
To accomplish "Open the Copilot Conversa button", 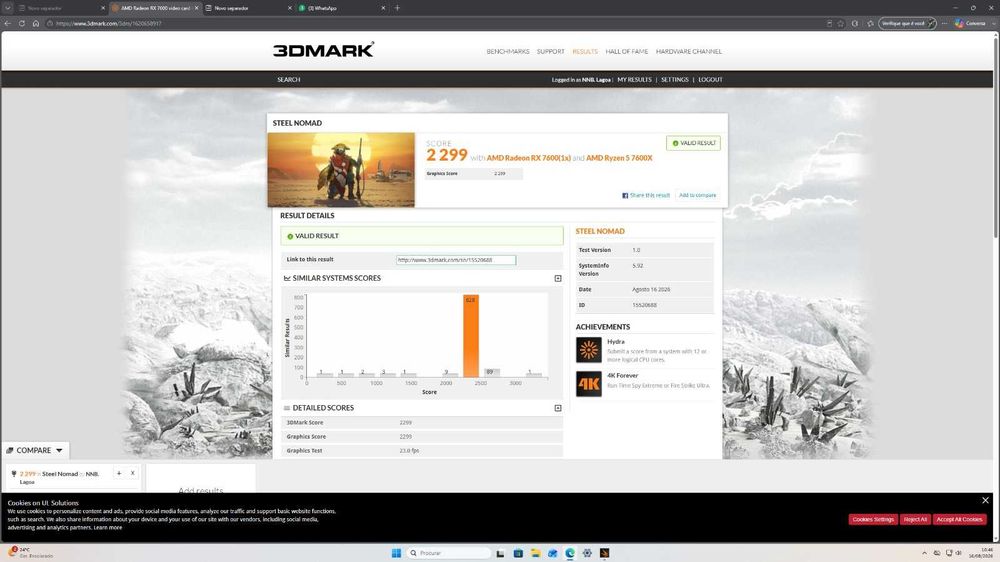I will (x=970, y=24).
